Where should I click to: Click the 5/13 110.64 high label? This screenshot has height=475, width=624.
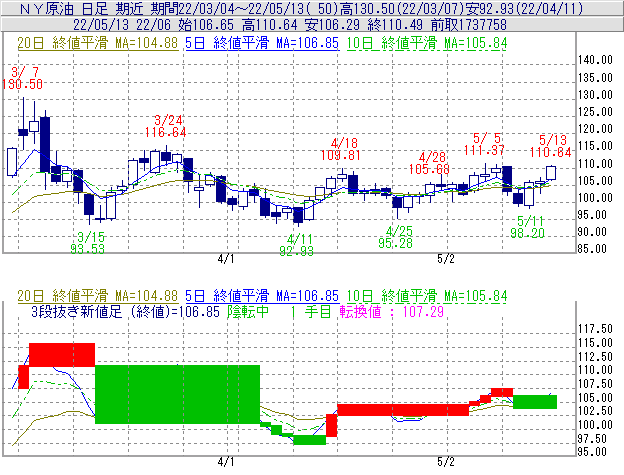coord(550,146)
